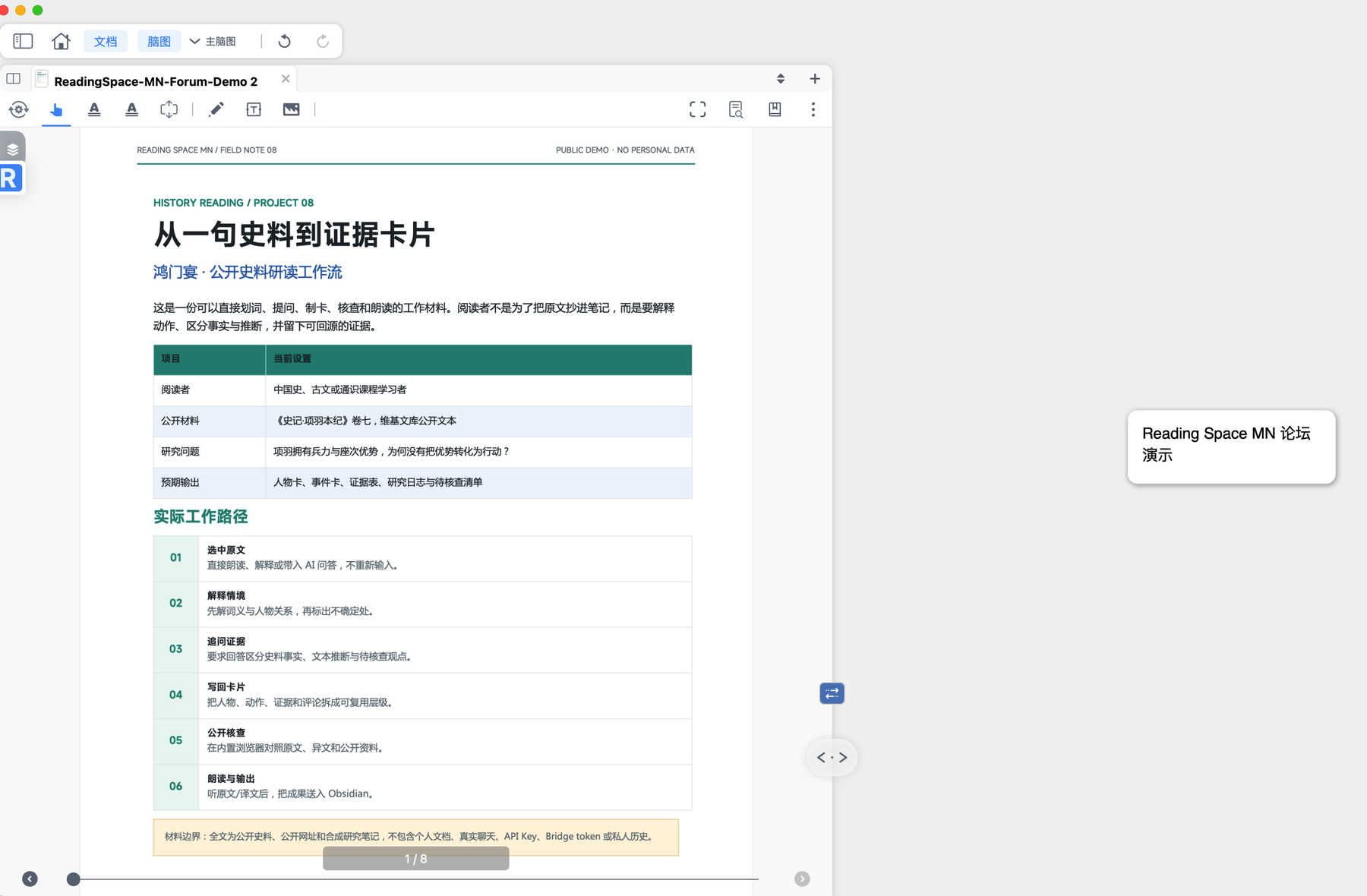
Task: Go to the Home screen
Action: coord(61,41)
